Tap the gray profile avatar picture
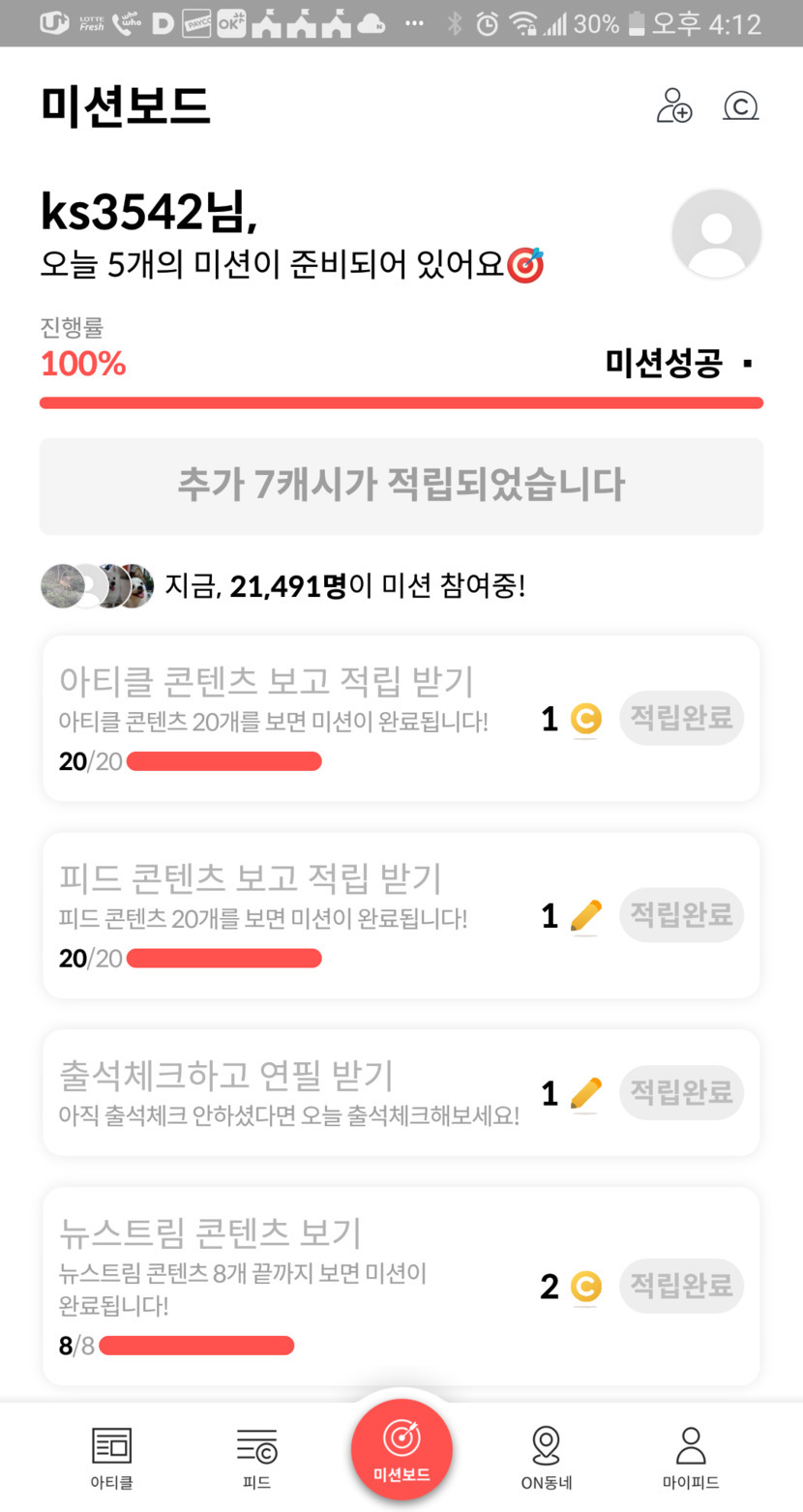Viewport: 803px width, 1512px height. click(x=716, y=234)
